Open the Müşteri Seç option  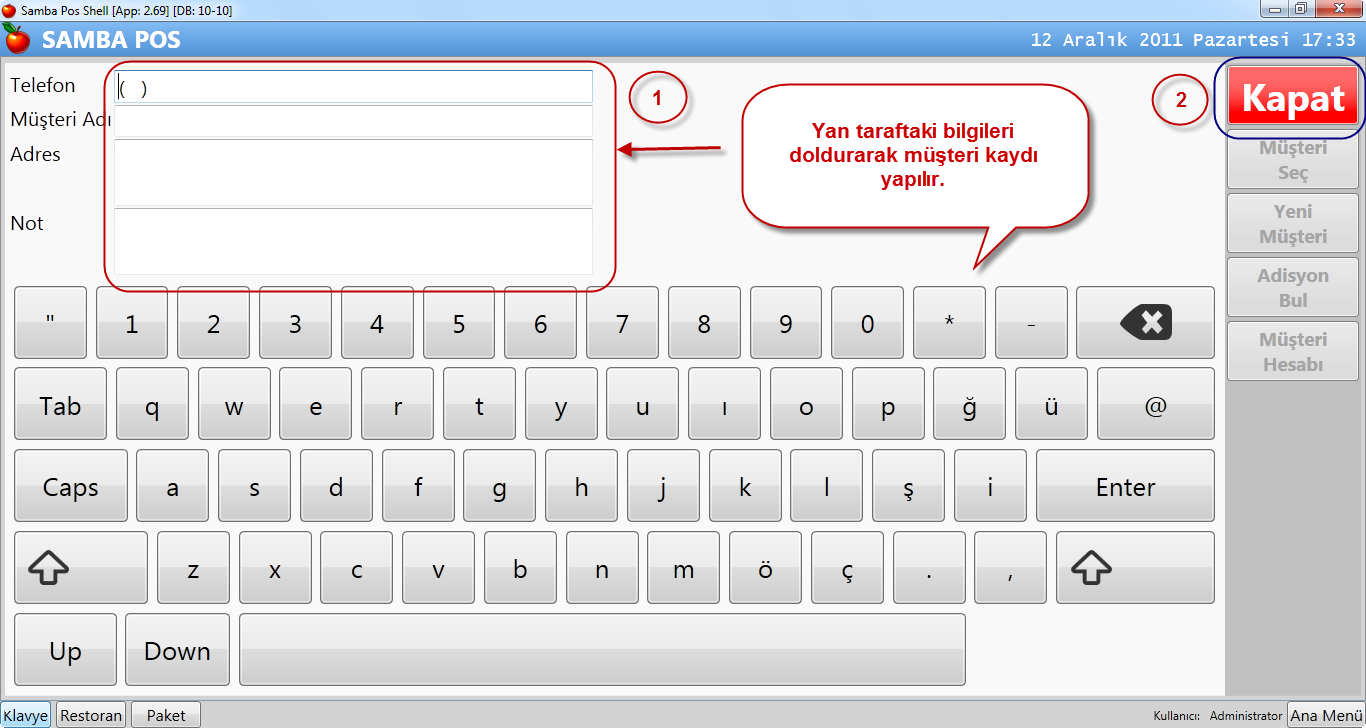coord(1292,160)
